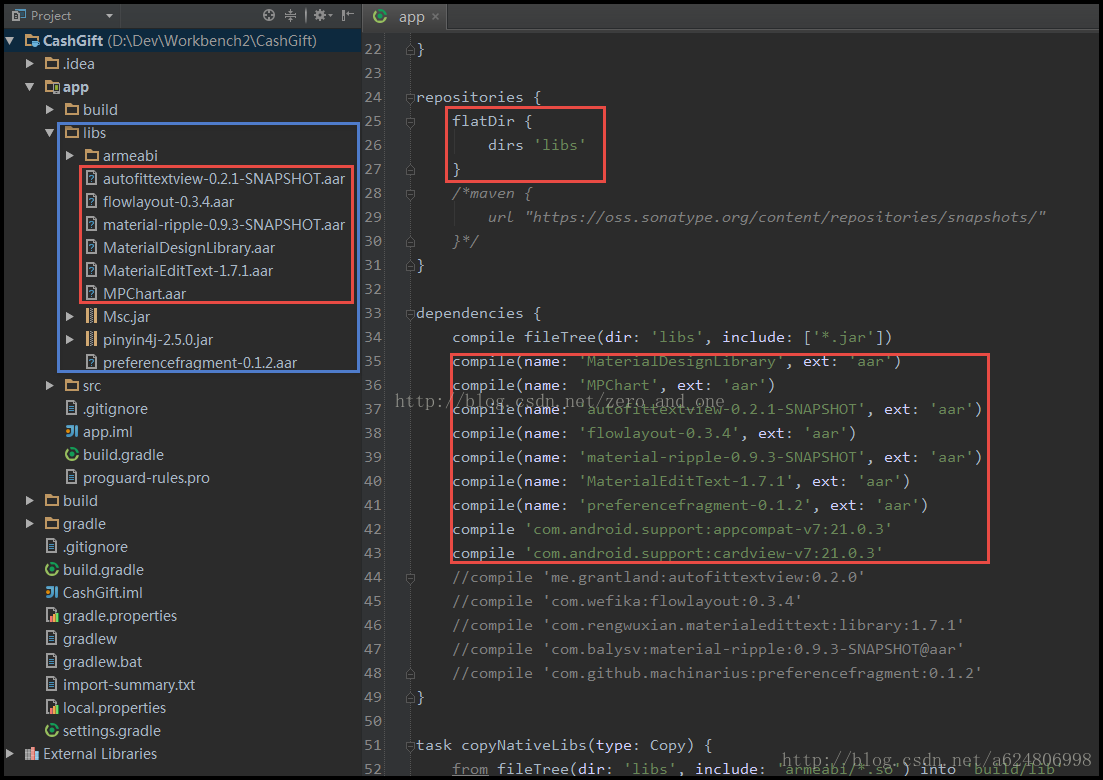Click the libs folder icon
The width and height of the screenshot is (1103, 780).
(72, 132)
